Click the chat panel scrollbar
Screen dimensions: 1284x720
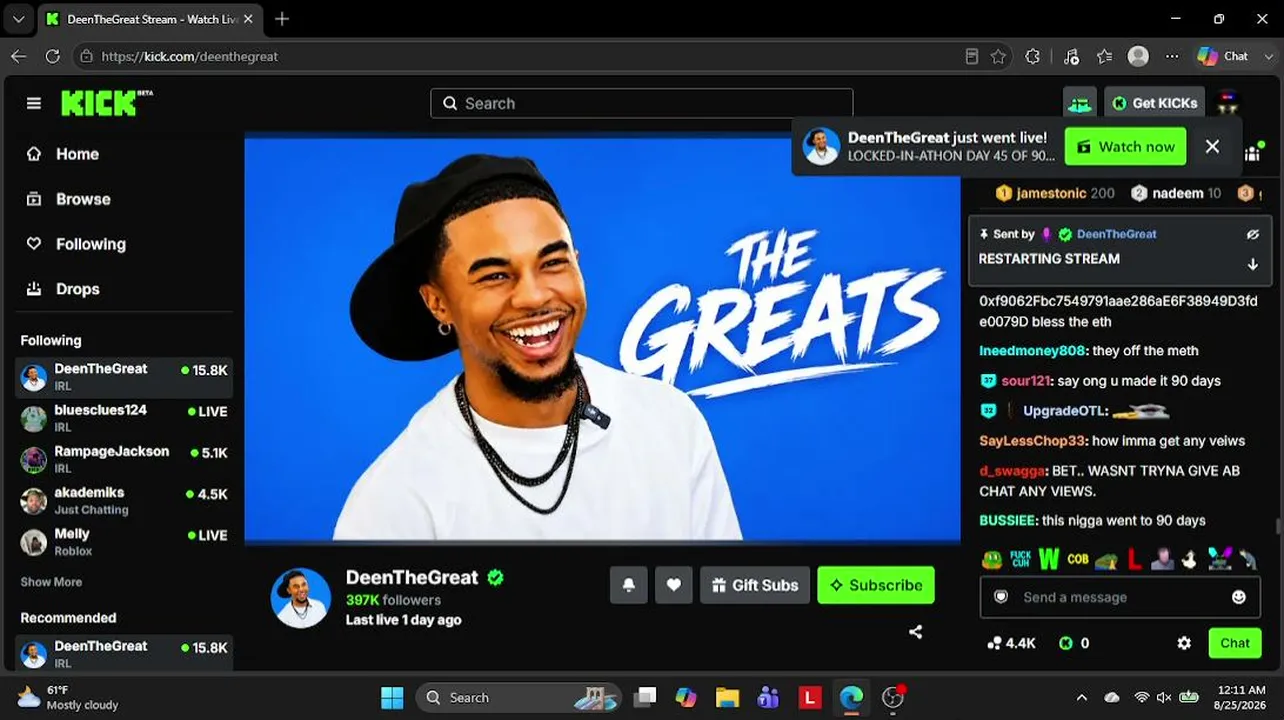1279,527
